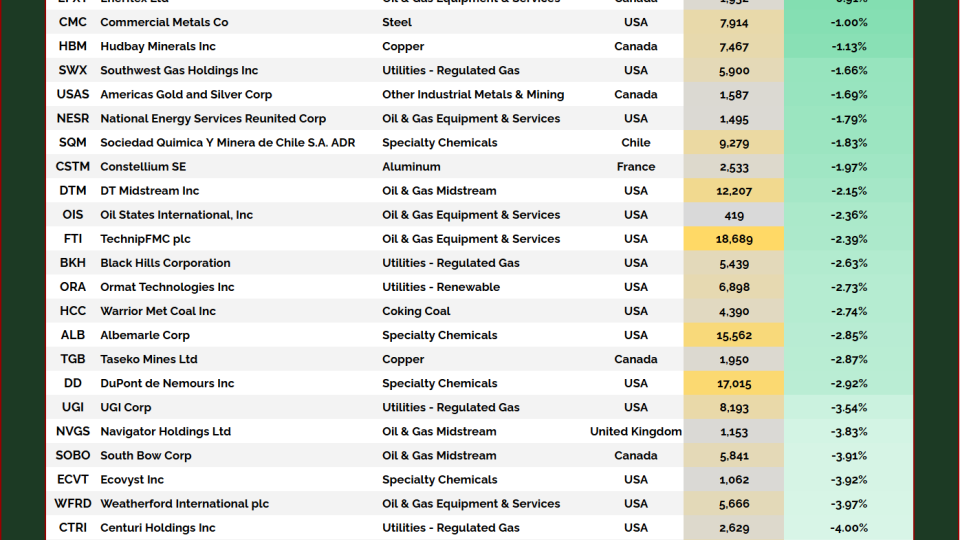Open Black Hills Corporation entry
The height and width of the screenshot is (540, 960).
(x=165, y=263)
